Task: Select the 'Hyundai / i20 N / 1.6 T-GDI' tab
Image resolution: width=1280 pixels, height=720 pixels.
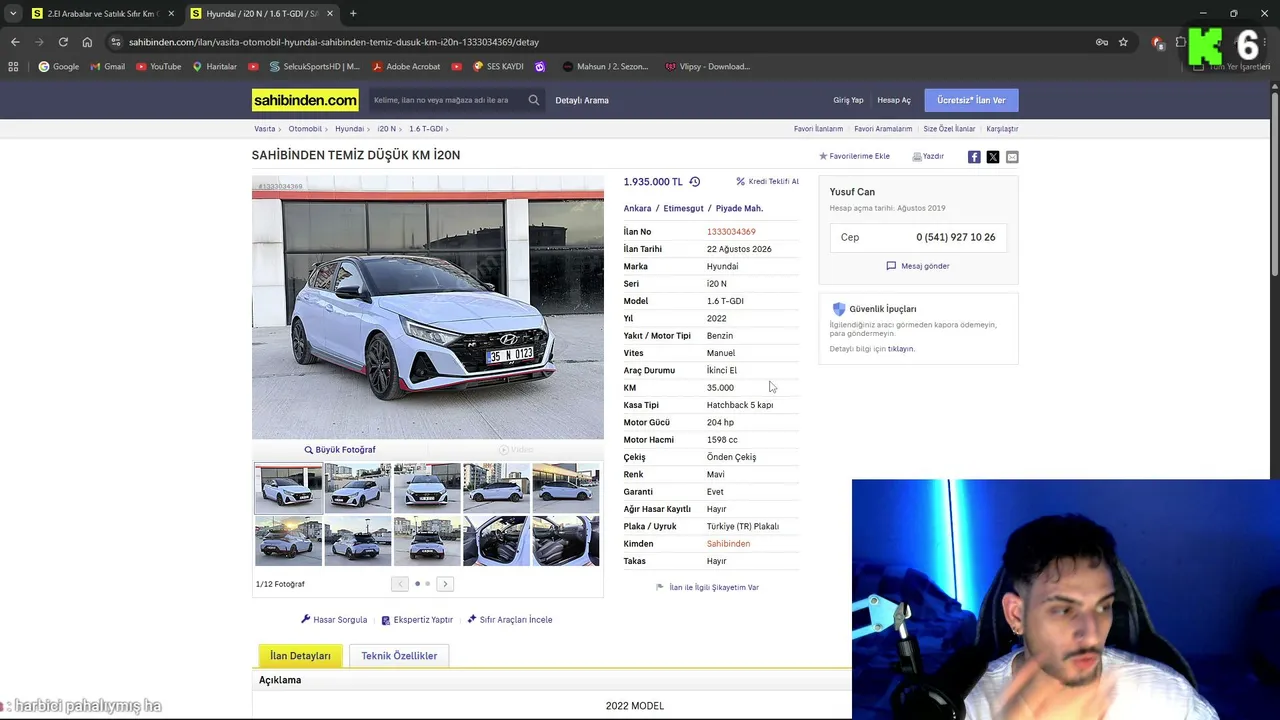Action: [262, 14]
